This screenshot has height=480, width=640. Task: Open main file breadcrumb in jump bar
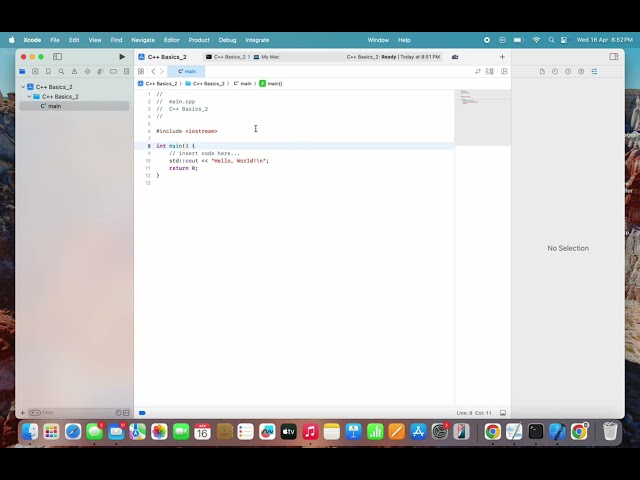[x=243, y=83]
